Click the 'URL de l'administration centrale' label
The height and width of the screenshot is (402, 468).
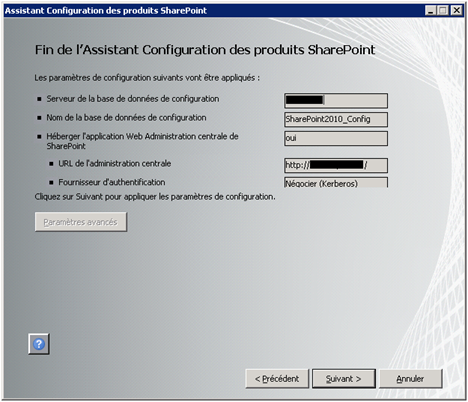point(115,164)
